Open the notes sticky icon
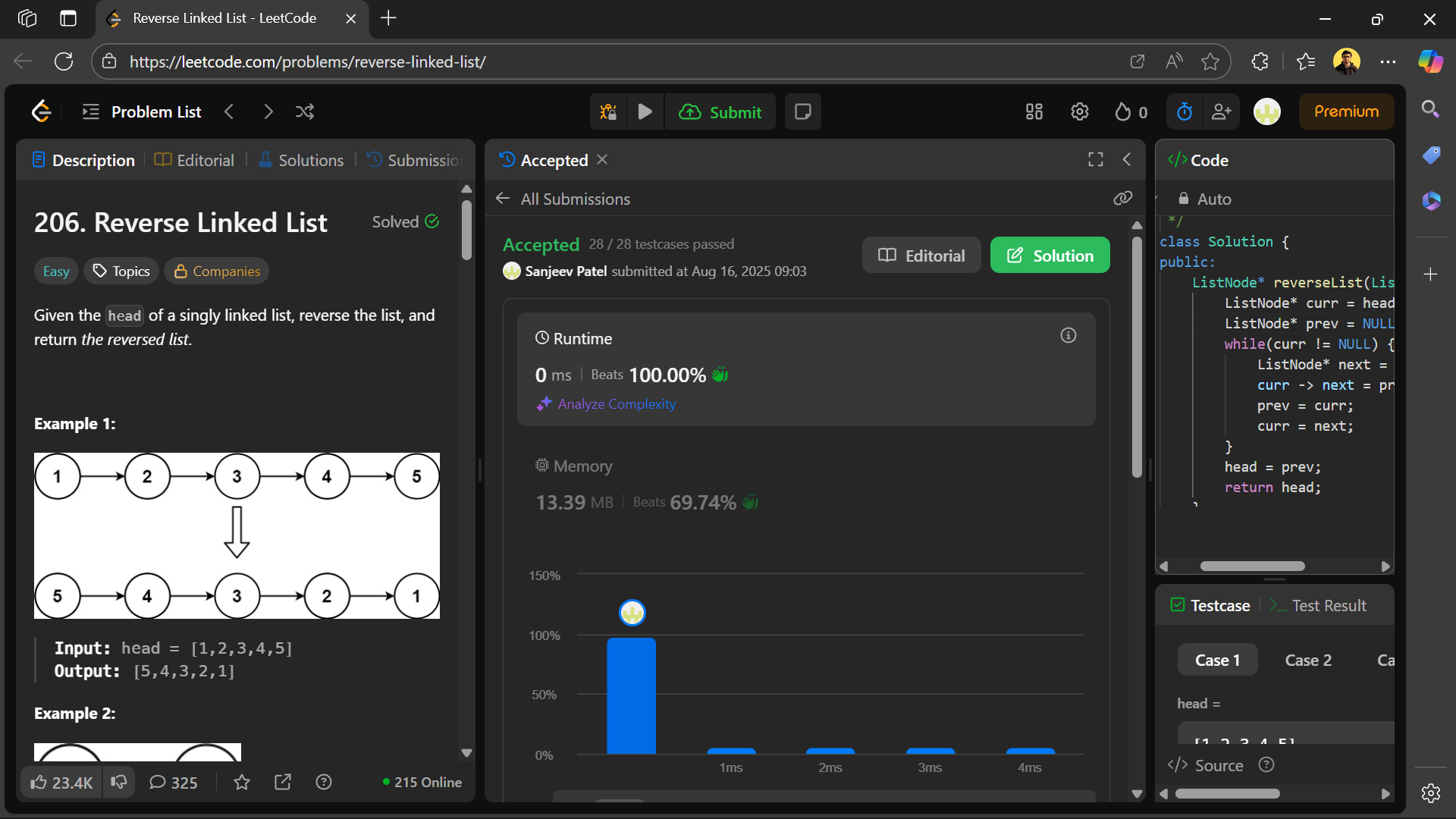1456x819 pixels. pos(802,112)
